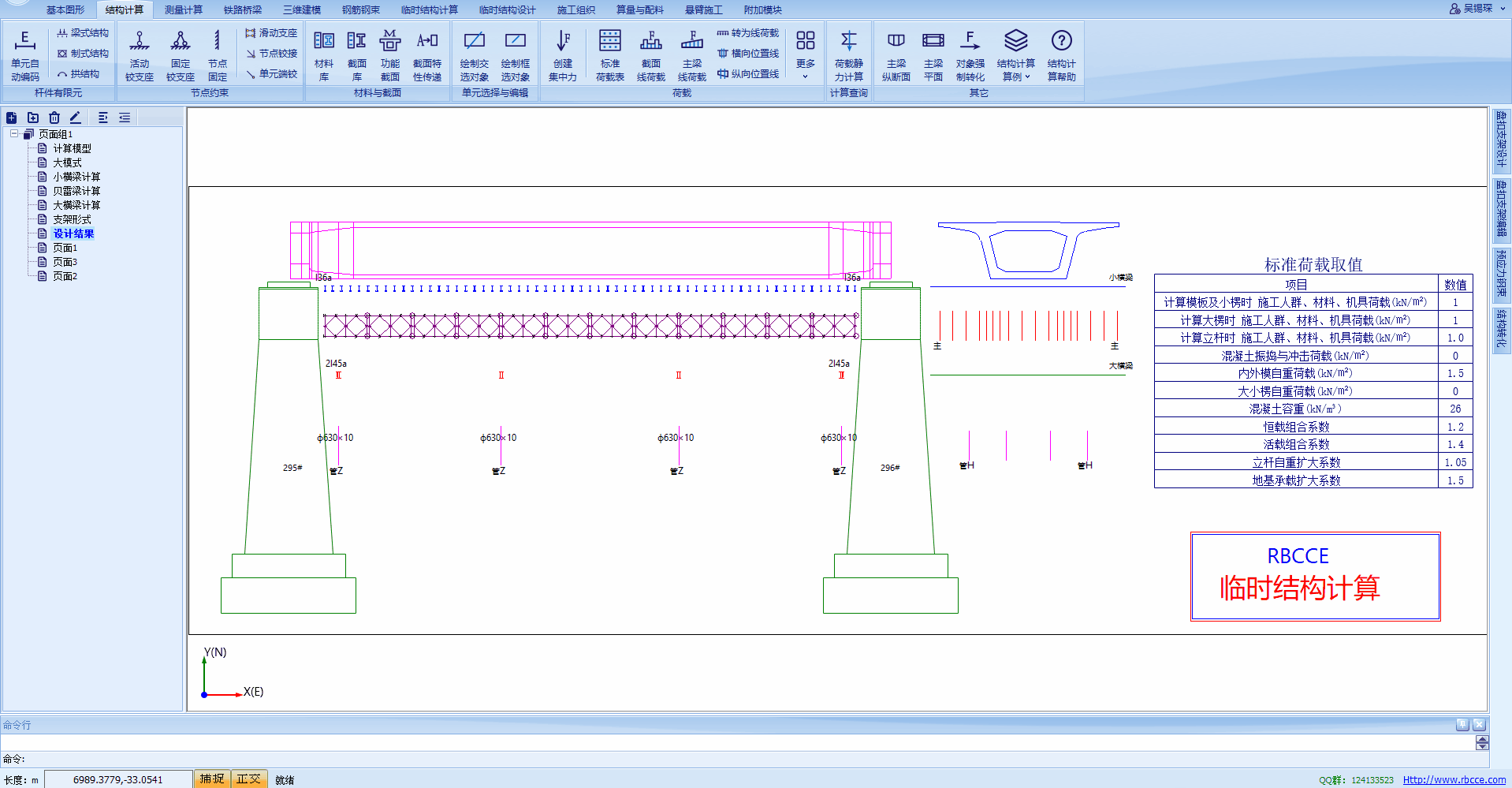Open the www.rbcce.com website link
This screenshot has width=1512, height=788.
1454,779
